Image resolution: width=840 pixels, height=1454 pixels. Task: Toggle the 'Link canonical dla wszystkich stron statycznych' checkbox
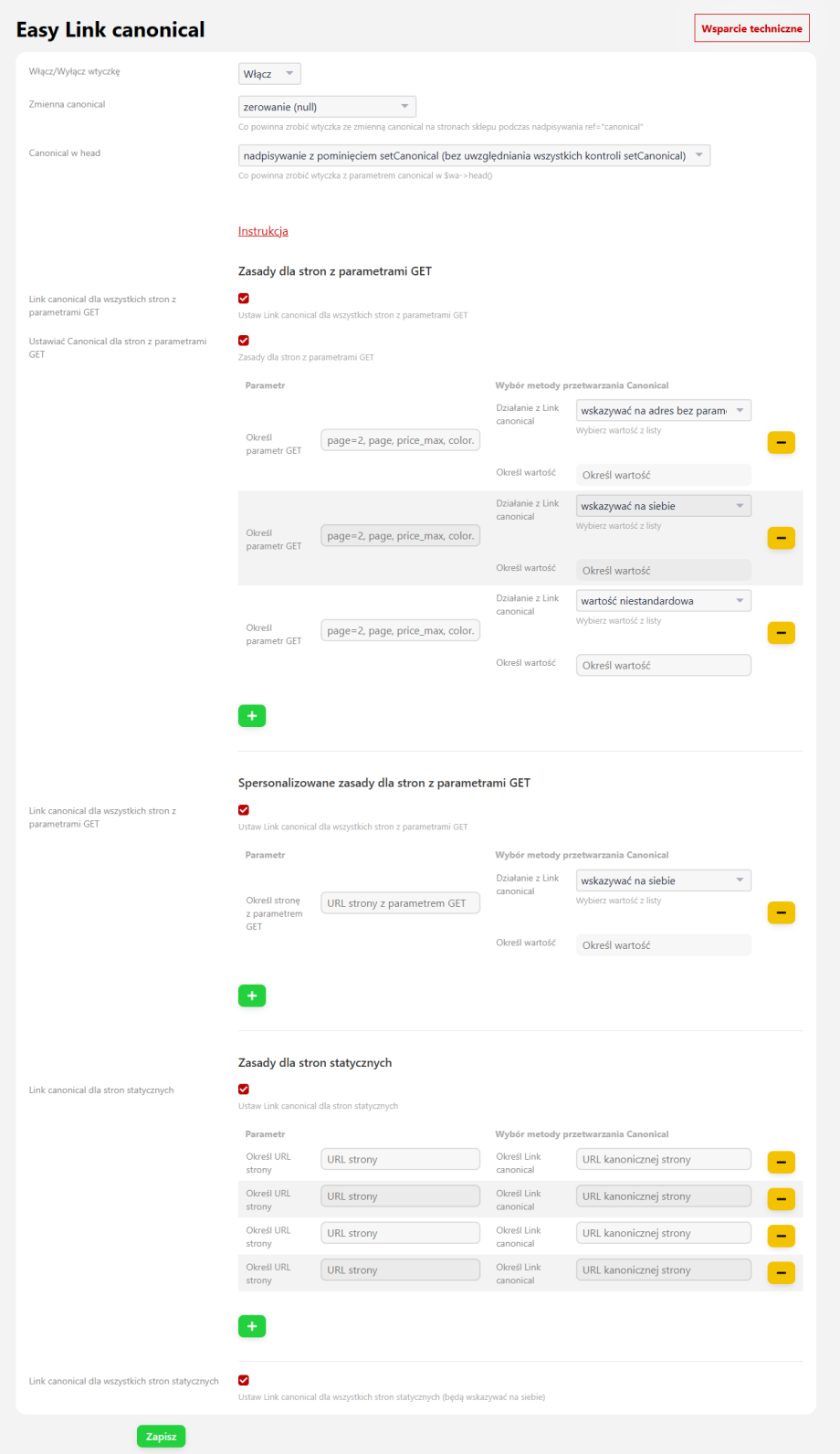pyautogui.click(x=244, y=1381)
